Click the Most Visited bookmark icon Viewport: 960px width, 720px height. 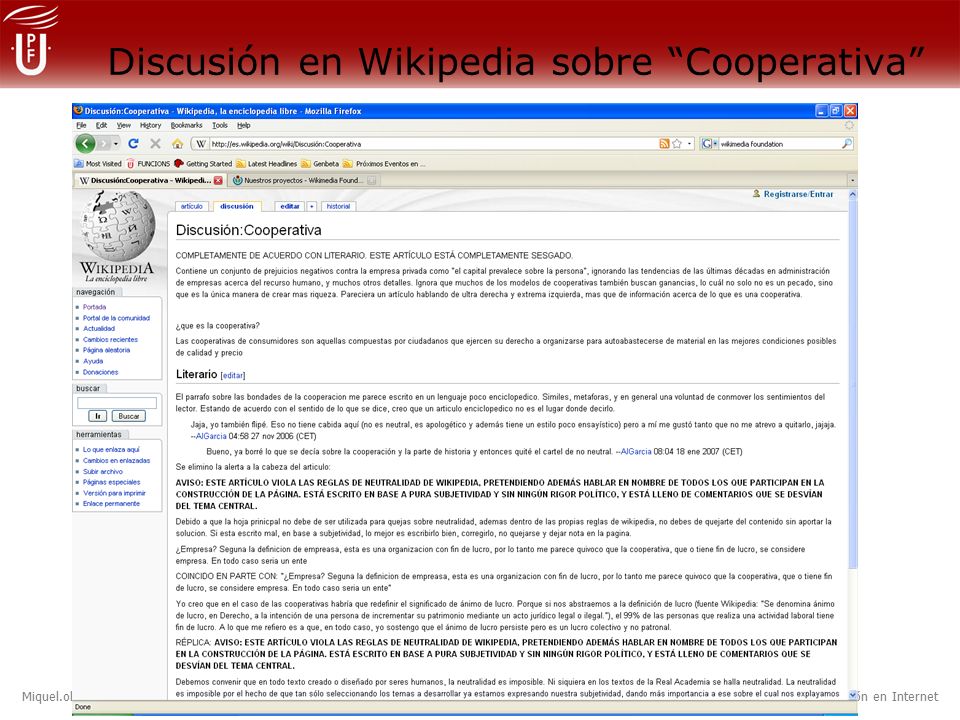79,163
